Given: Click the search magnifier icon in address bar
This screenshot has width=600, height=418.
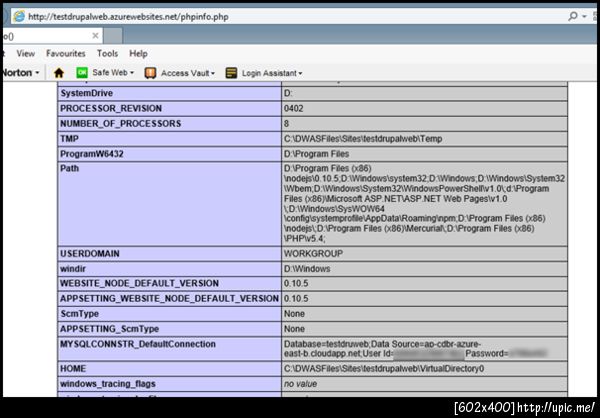Looking at the screenshot, I should click(573, 16).
